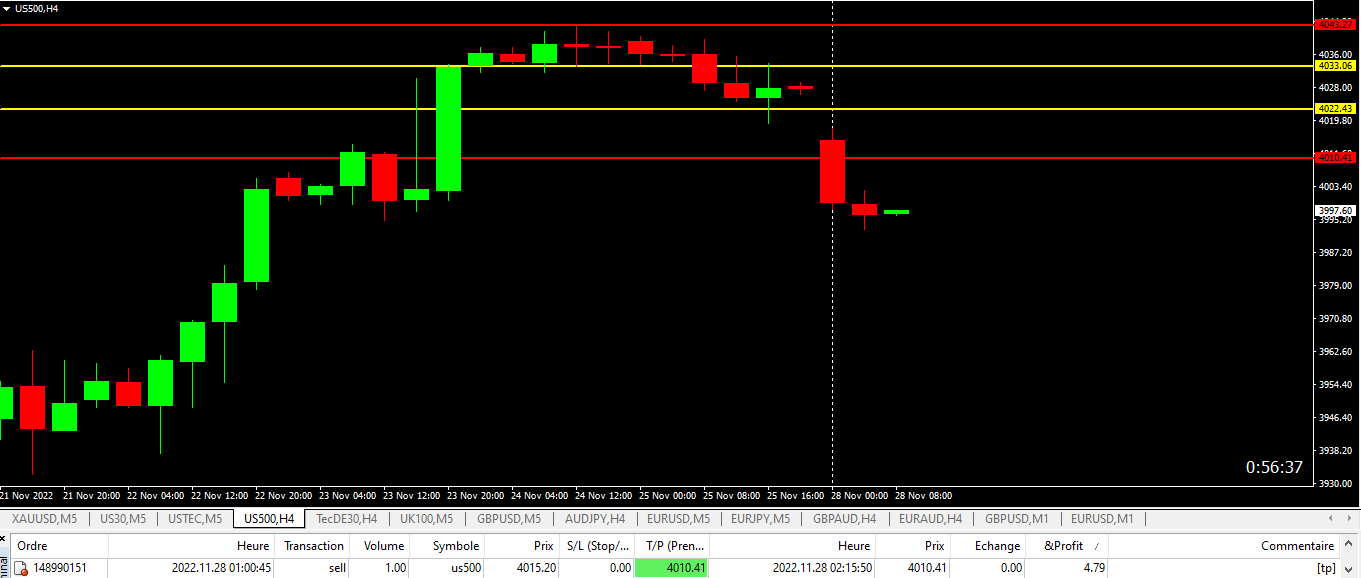1361x578 pixels.
Task: Click the candle countdown timer 0:56:37
Action: [1274, 467]
